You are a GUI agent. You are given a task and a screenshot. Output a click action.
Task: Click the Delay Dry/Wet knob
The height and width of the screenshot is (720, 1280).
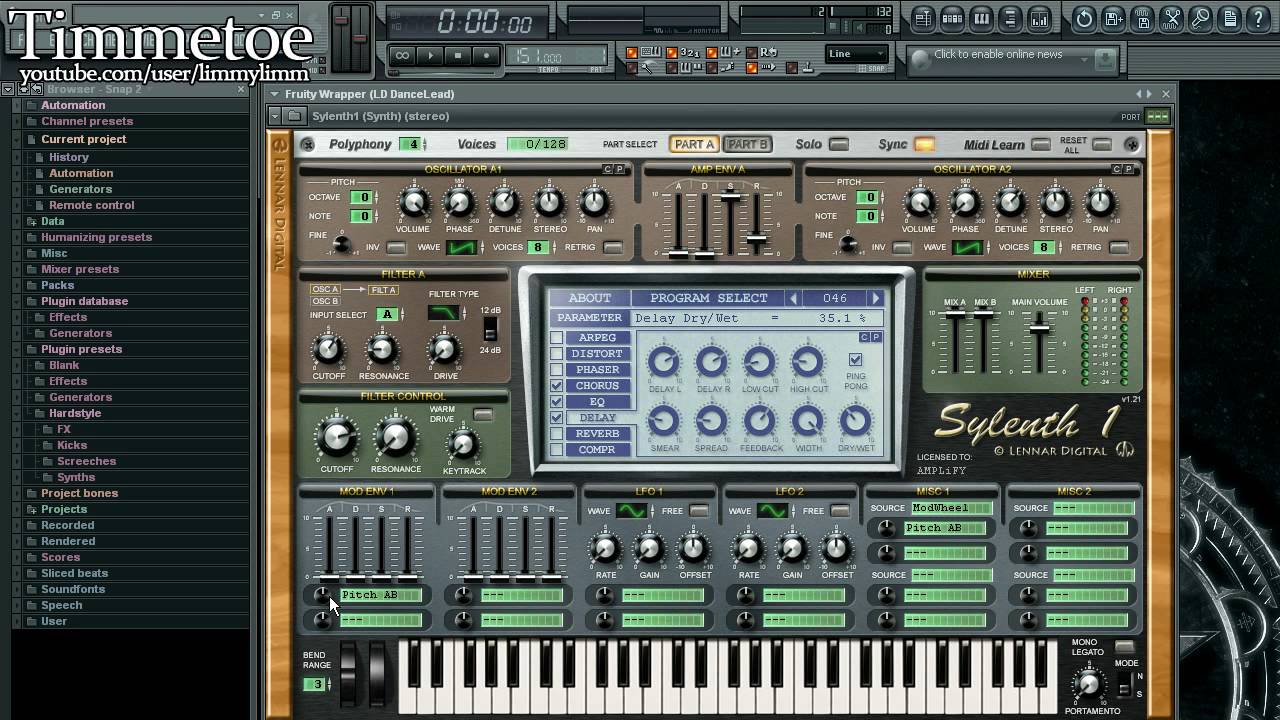pos(855,421)
